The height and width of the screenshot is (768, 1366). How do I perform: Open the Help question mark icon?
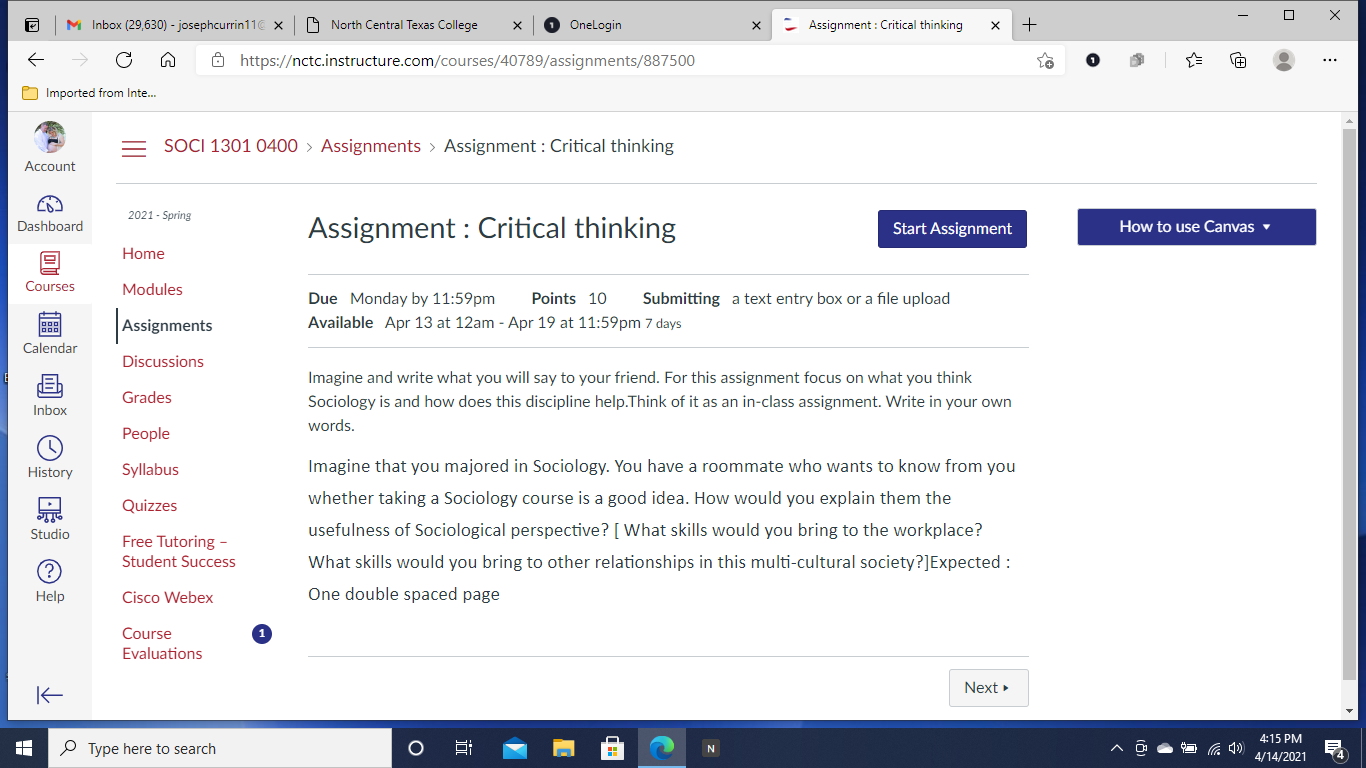point(50,572)
